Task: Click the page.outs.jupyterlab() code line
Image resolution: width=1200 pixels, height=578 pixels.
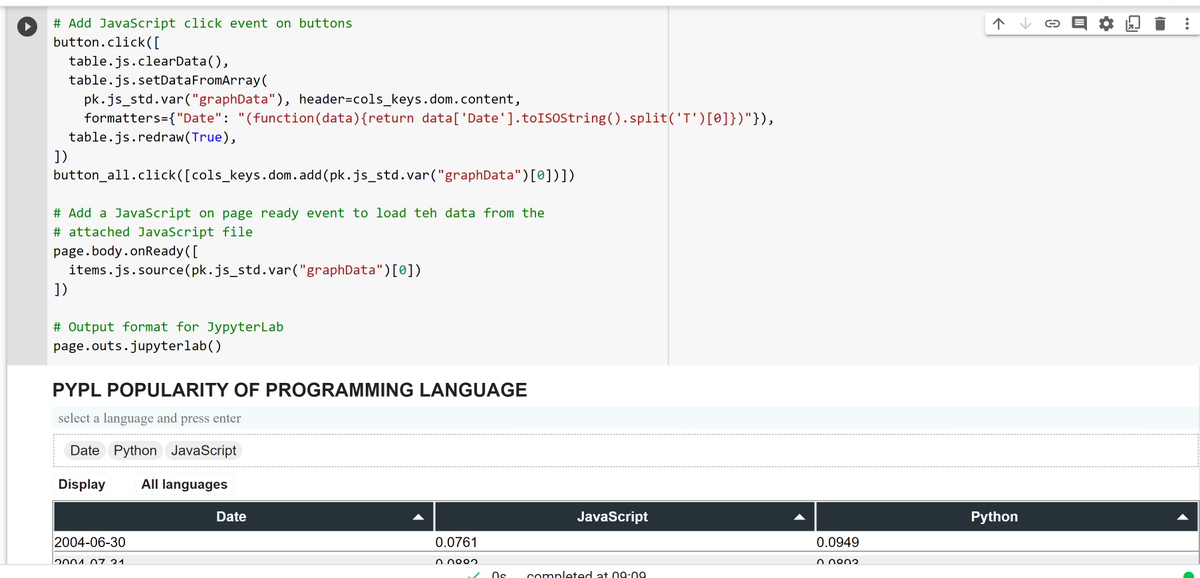Action: click(137, 346)
